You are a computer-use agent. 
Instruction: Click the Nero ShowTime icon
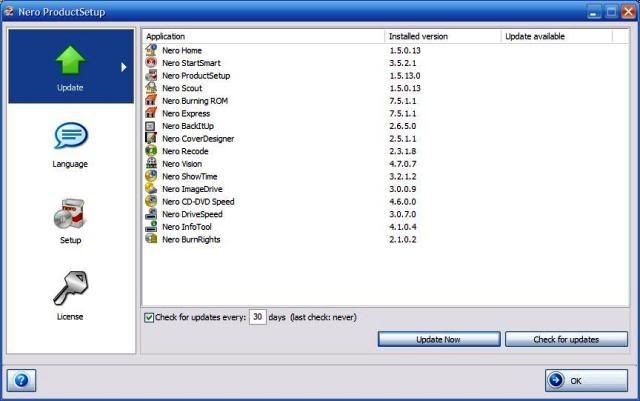151,176
